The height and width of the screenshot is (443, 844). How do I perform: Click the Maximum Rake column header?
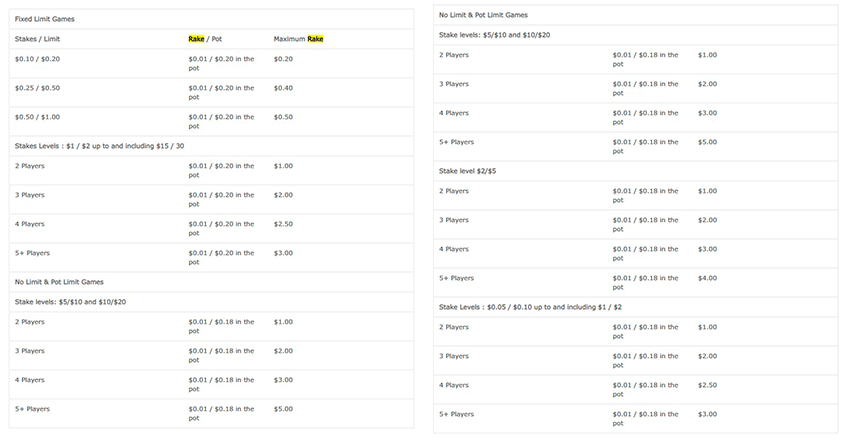coord(298,39)
